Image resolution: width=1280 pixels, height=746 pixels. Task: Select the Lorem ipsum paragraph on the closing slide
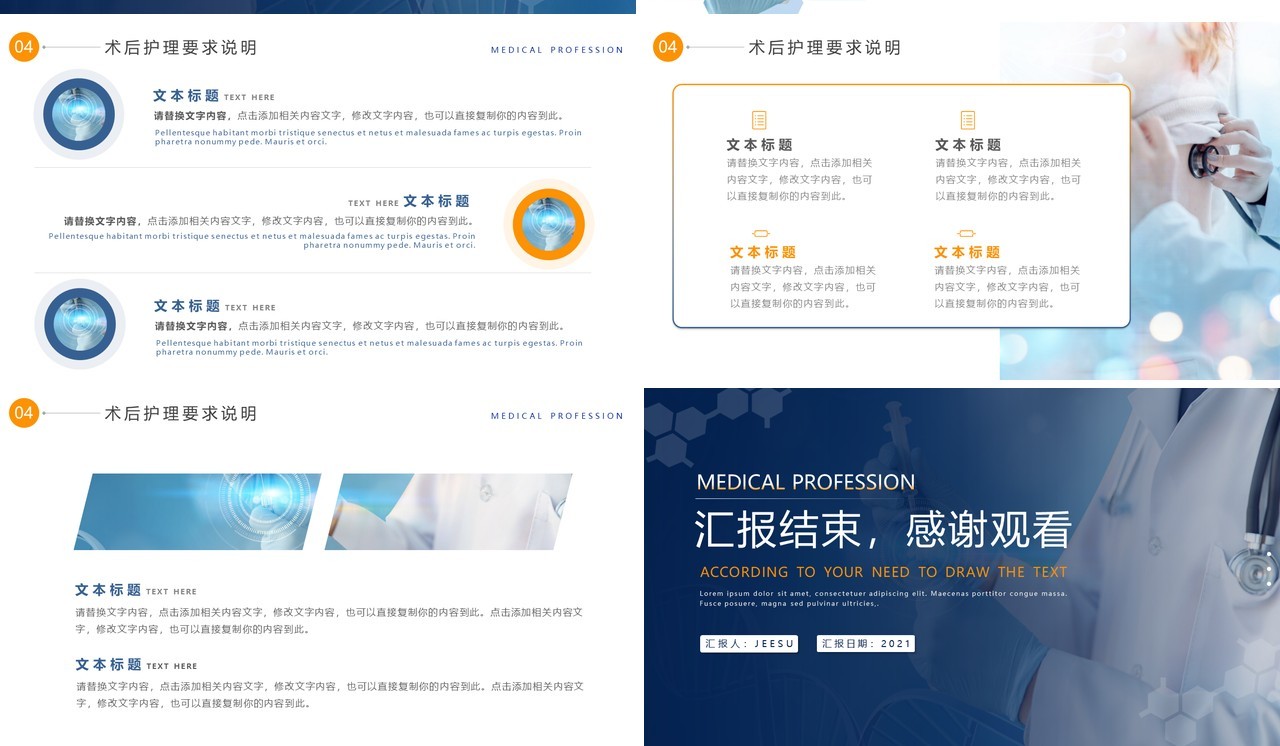point(883,598)
